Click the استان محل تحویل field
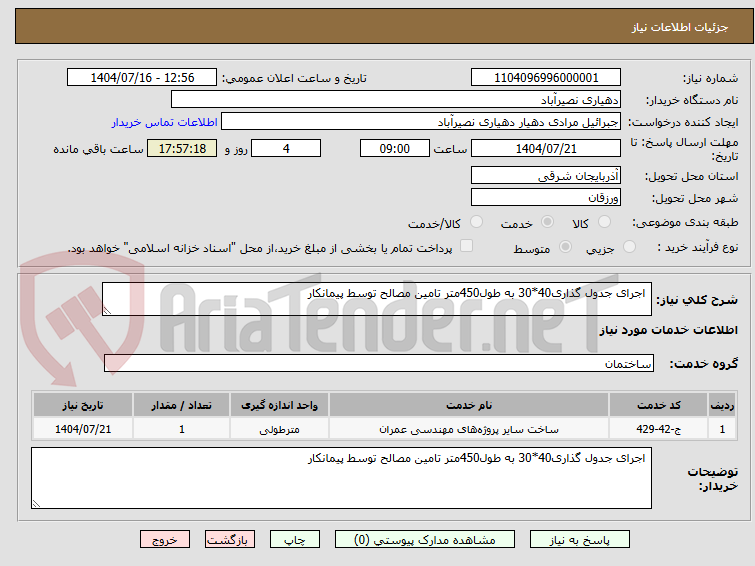This screenshot has height=566, width=755. 546,175
